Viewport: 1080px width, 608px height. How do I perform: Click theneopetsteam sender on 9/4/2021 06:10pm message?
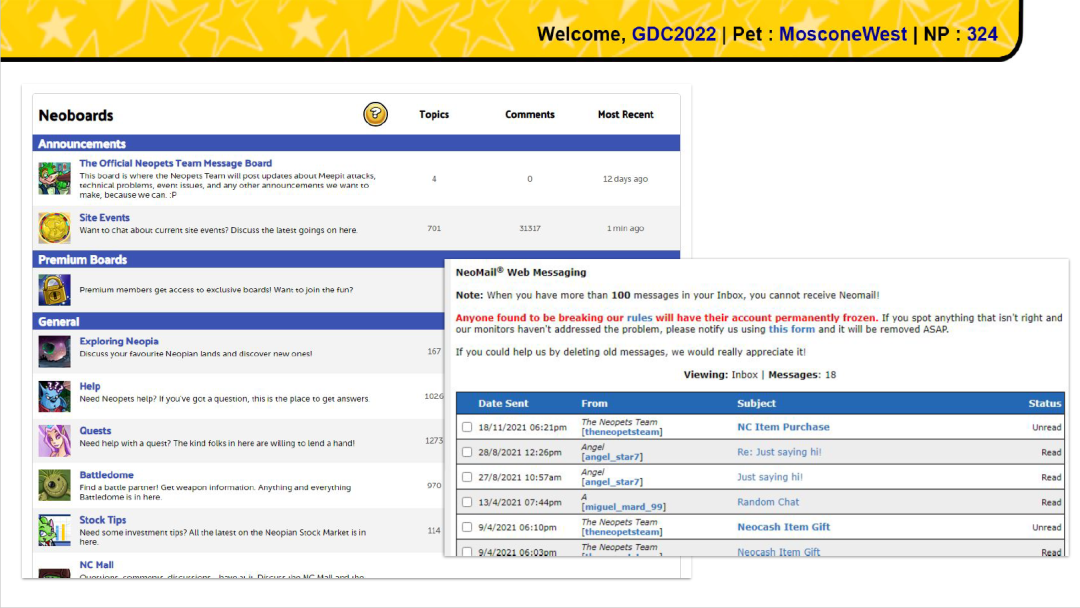pyautogui.click(x=622, y=532)
